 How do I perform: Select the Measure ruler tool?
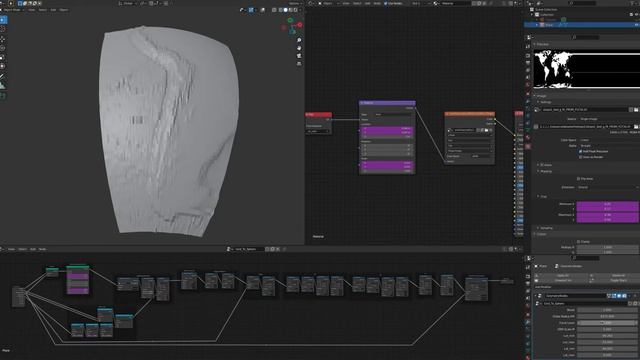tap(2, 86)
